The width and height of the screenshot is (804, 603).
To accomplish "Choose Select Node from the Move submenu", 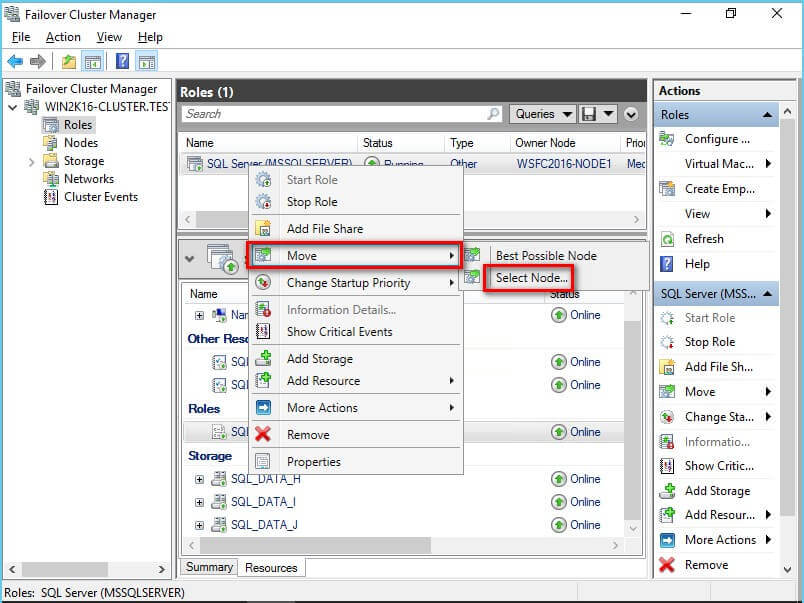I will (532, 277).
